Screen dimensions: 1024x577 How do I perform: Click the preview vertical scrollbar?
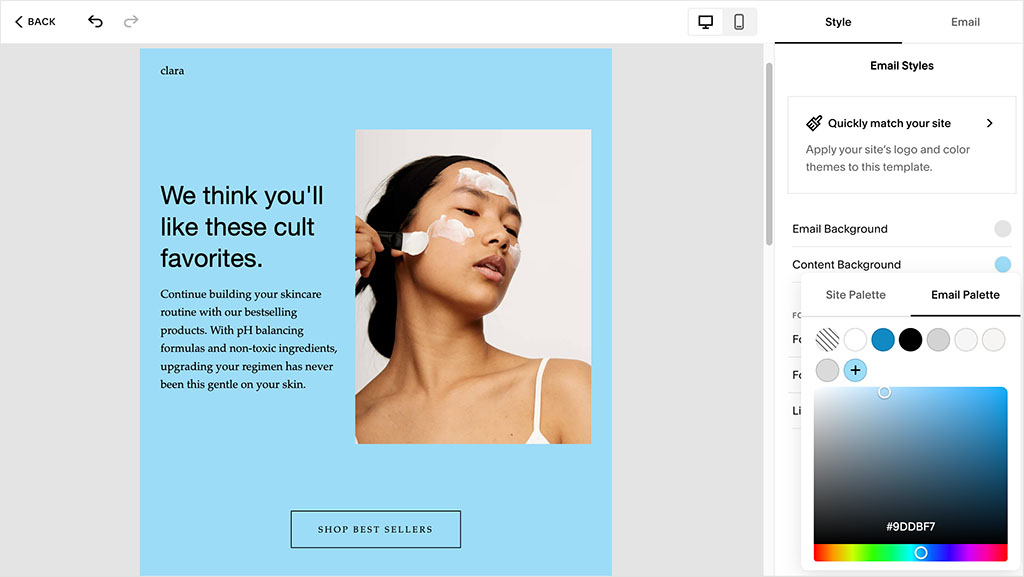(769, 154)
